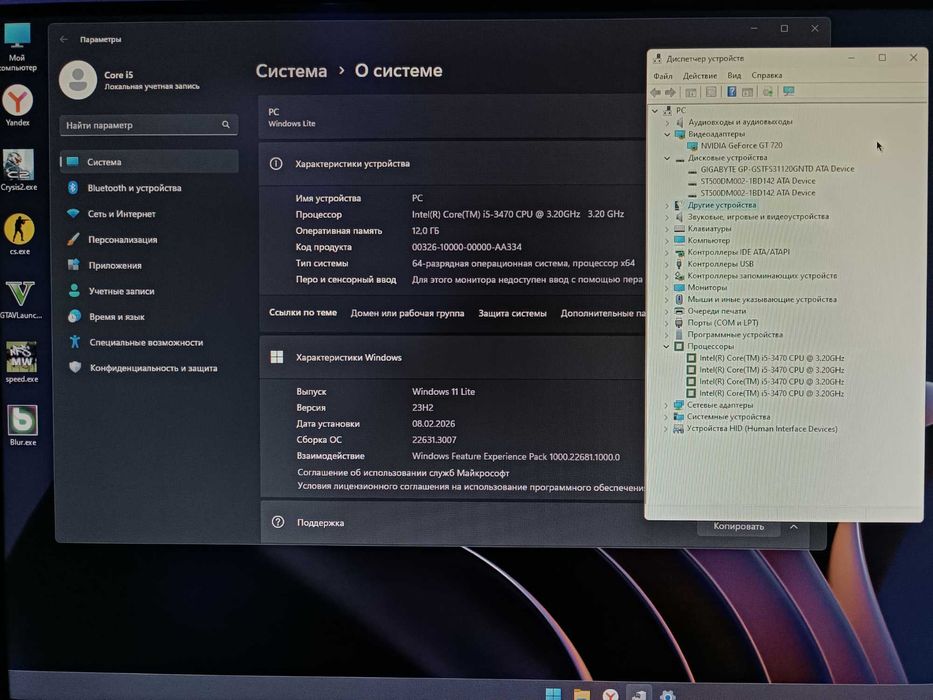This screenshot has height=700, width=933.
Task: Click Scan for hardware changes monitor icon
Action: (x=789, y=91)
